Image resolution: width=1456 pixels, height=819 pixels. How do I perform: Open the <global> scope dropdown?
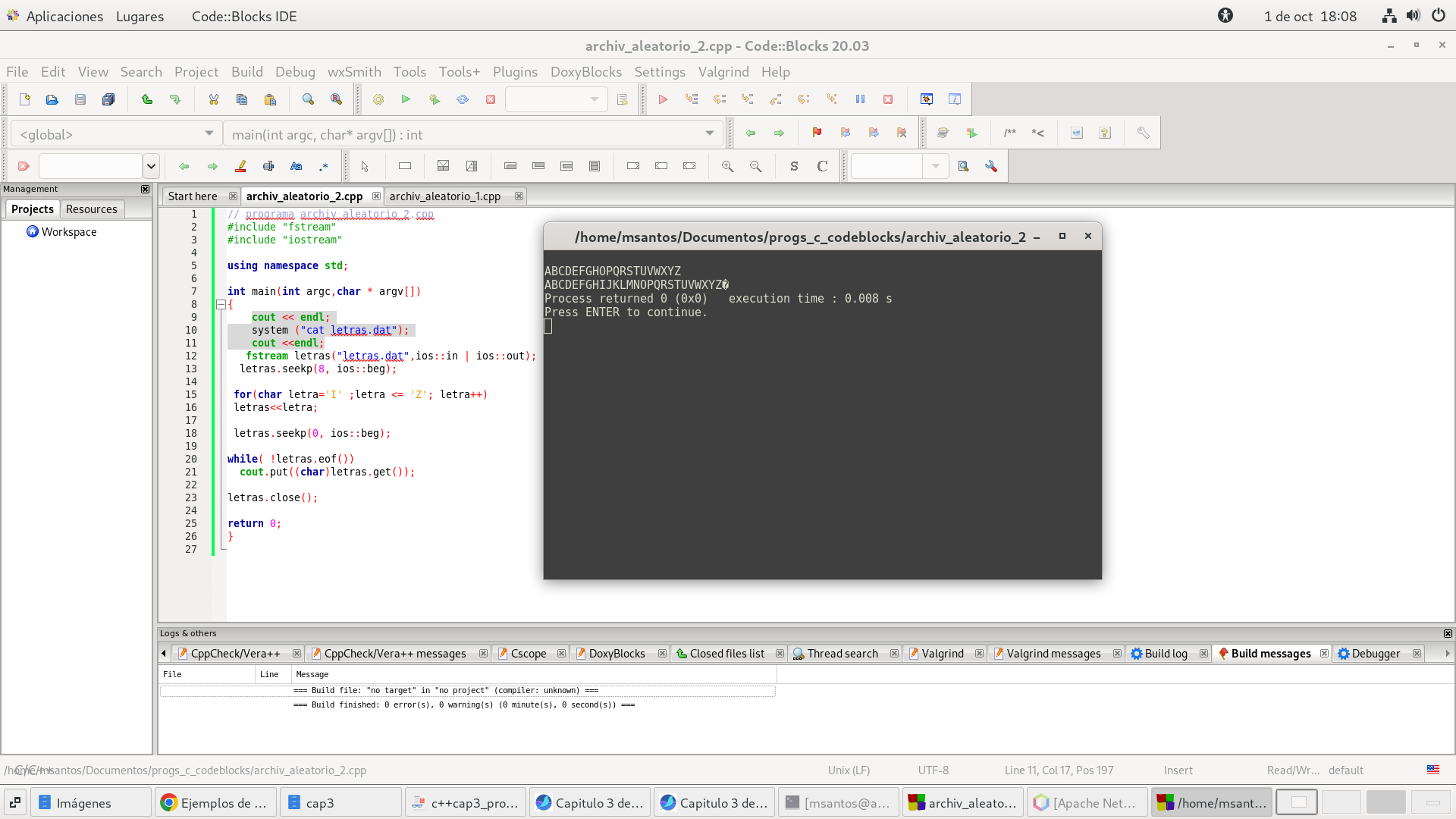tap(209, 133)
